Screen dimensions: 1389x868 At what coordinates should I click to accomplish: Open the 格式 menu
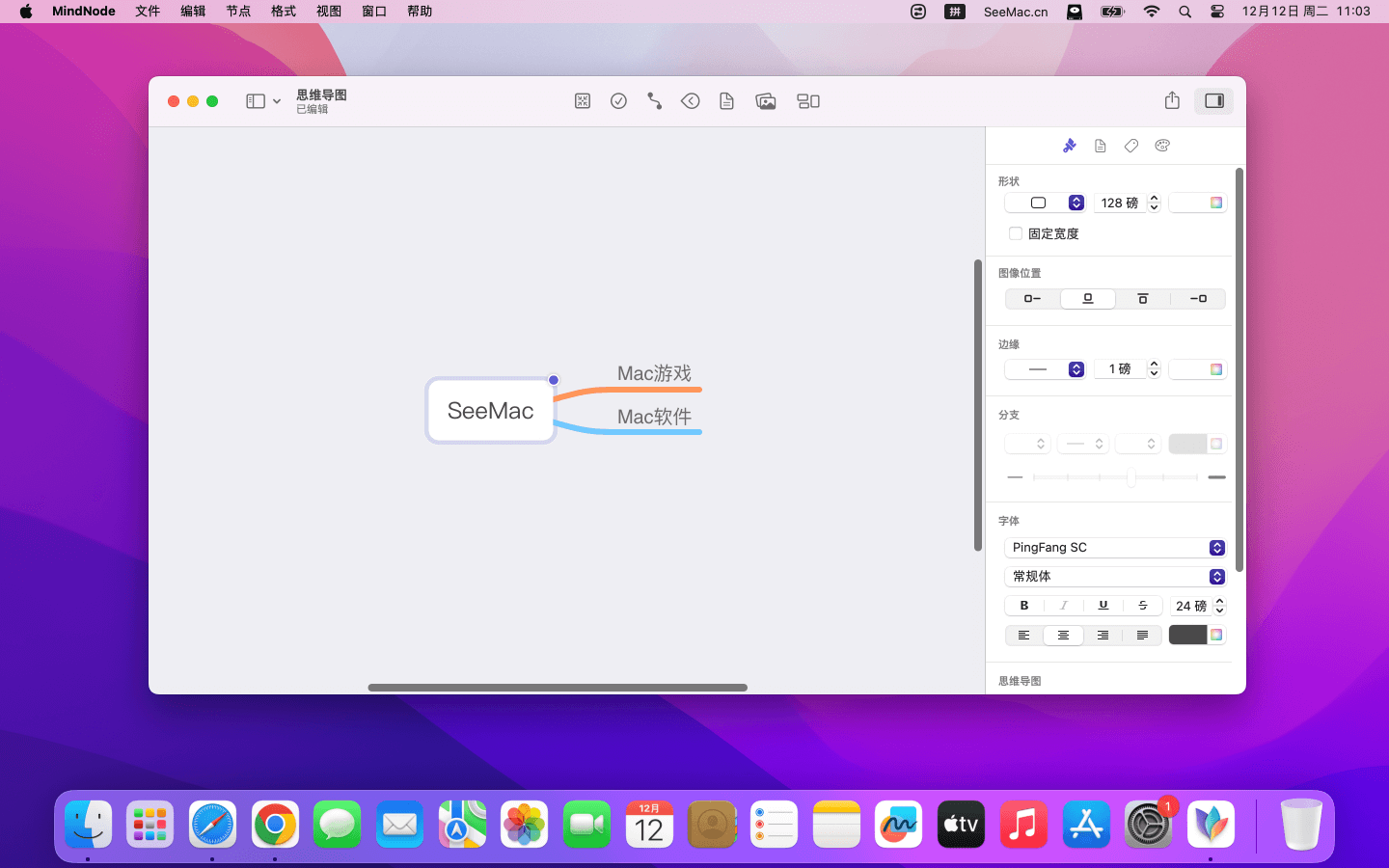pos(284,12)
